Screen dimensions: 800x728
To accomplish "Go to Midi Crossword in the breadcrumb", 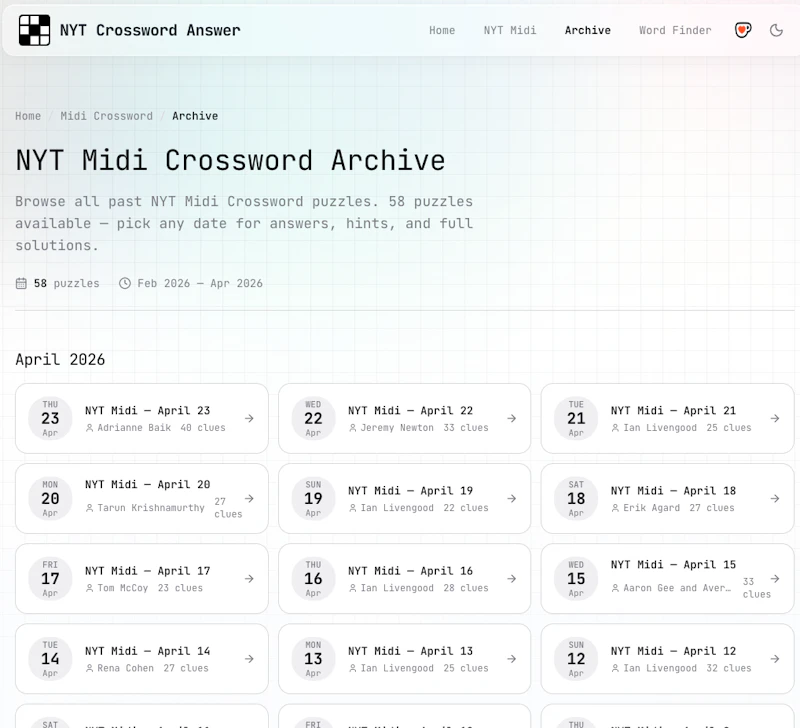I will click(x=107, y=116).
